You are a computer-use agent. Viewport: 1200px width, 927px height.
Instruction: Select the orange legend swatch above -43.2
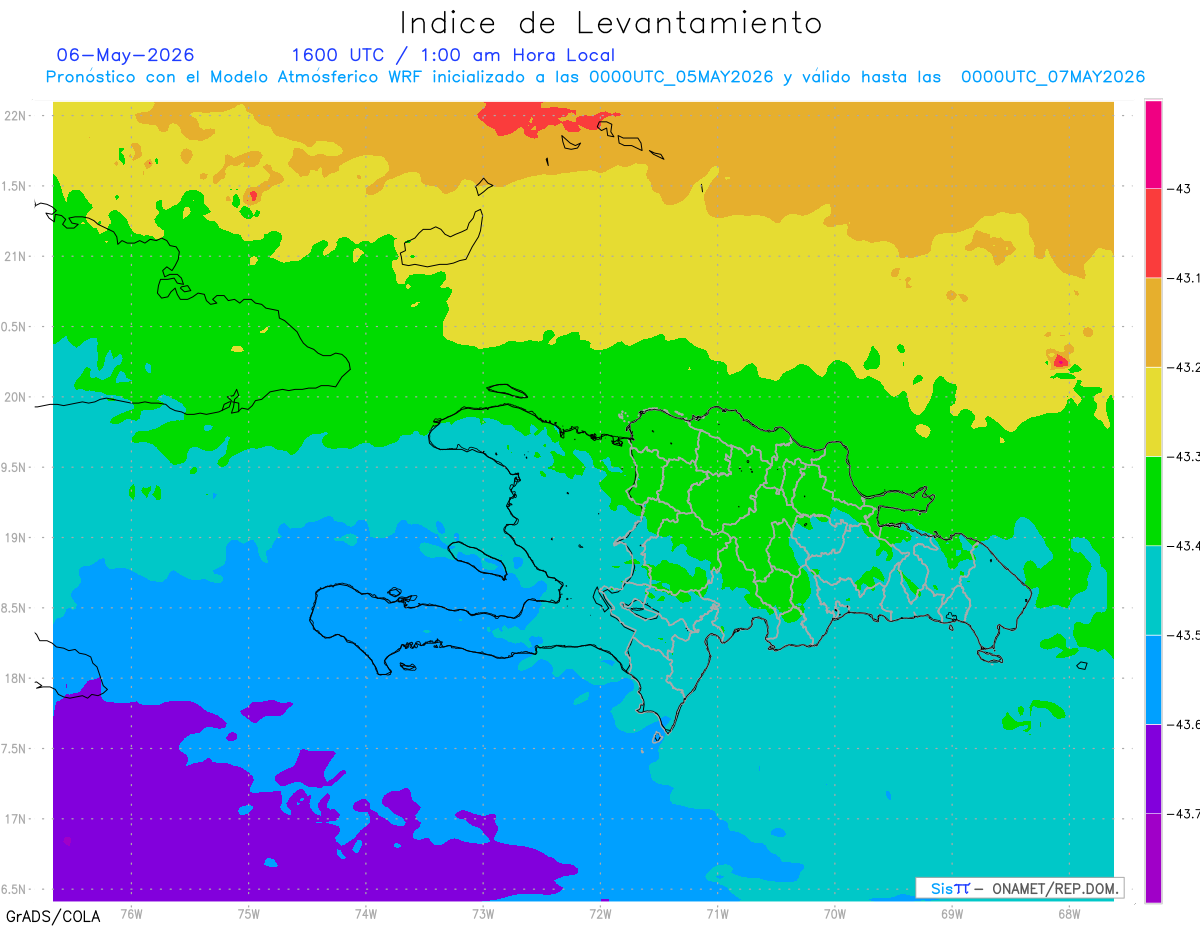[x=1153, y=322]
